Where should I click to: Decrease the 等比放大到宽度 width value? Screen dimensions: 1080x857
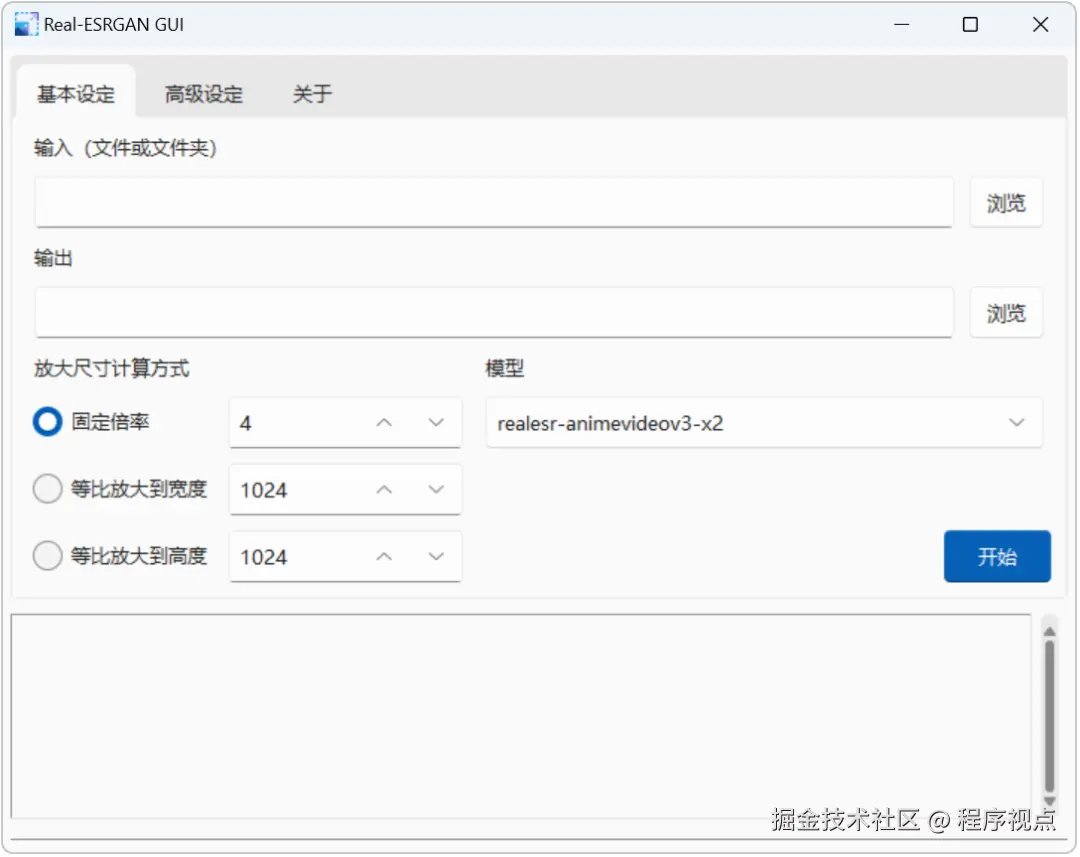coord(436,489)
